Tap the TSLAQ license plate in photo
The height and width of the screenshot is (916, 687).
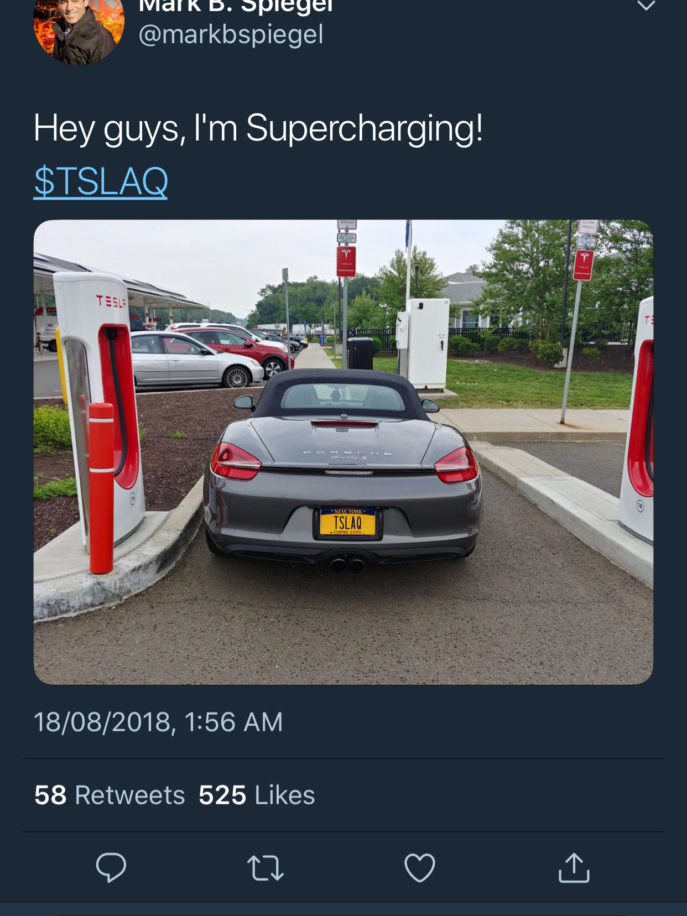tap(348, 522)
